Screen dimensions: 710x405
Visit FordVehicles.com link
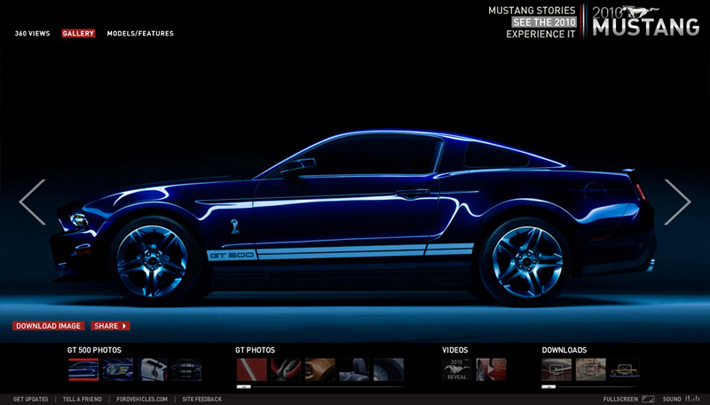coord(142,399)
